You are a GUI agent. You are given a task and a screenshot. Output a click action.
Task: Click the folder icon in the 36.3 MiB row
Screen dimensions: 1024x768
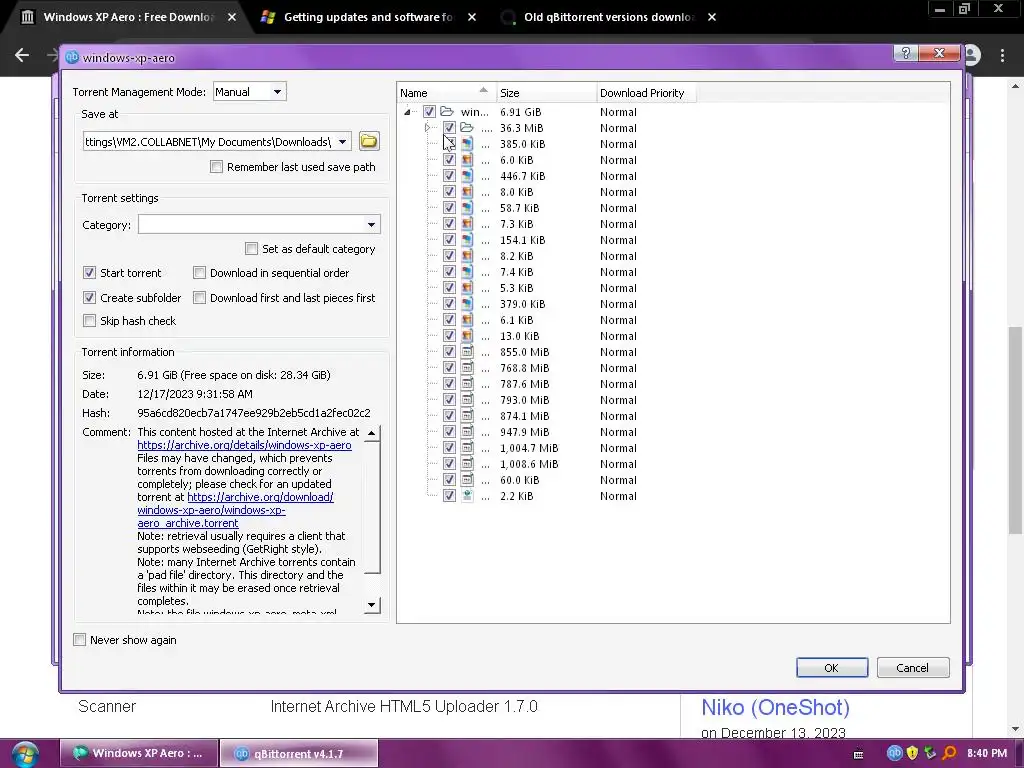click(x=467, y=128)
